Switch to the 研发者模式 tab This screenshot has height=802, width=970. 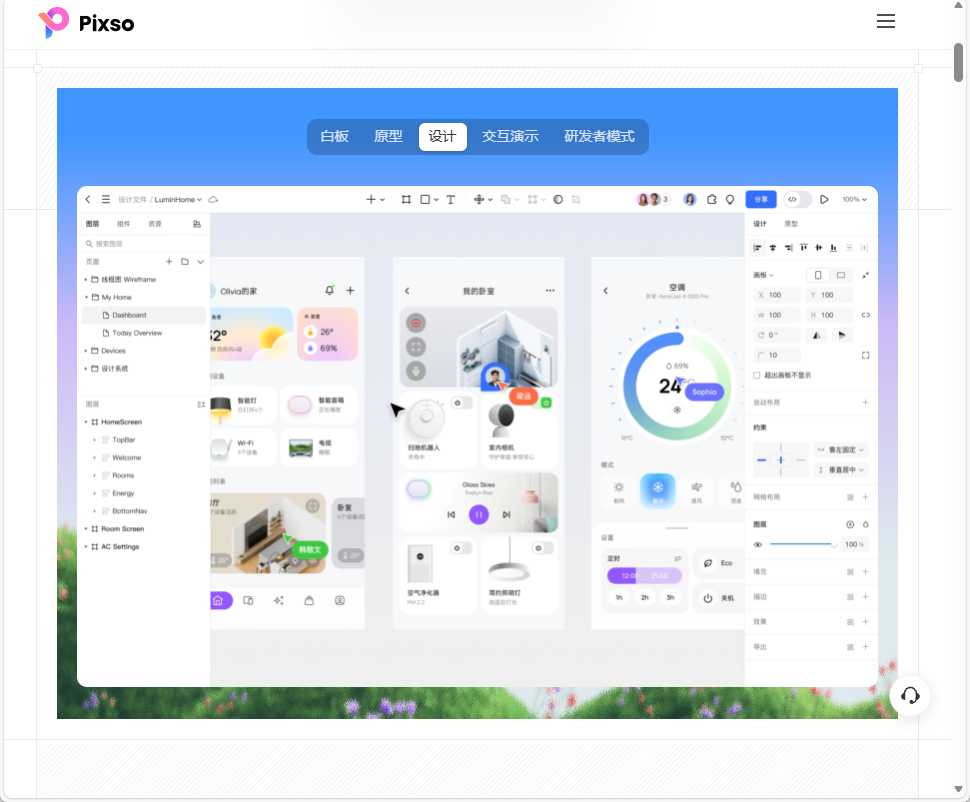point(599,137)
